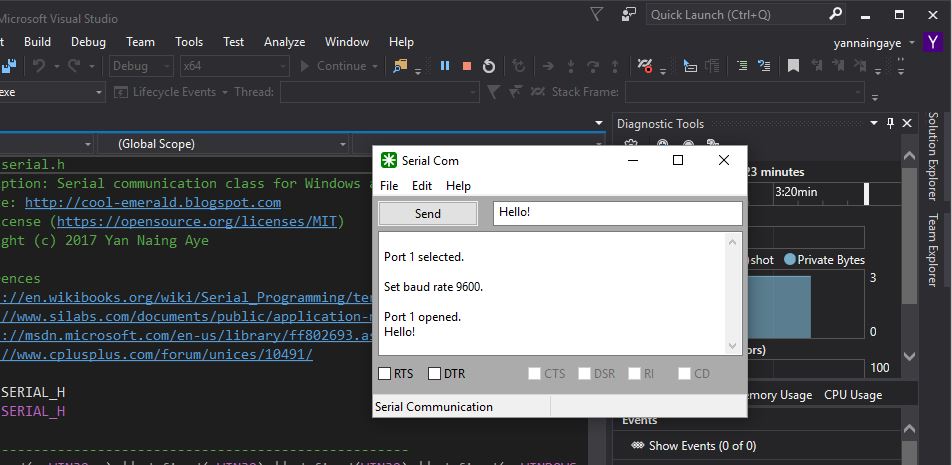Click the thread filter funnel icon

click(494, 92)
